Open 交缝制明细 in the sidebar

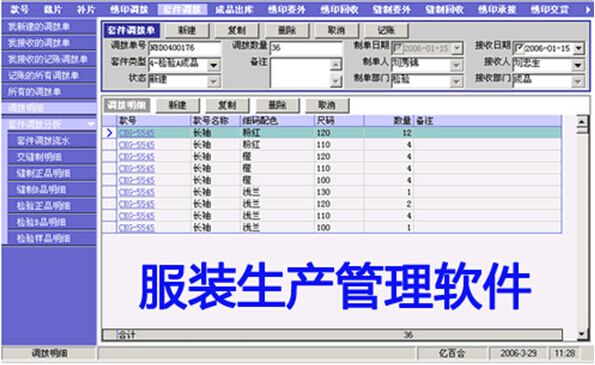(x=52, y=157)
